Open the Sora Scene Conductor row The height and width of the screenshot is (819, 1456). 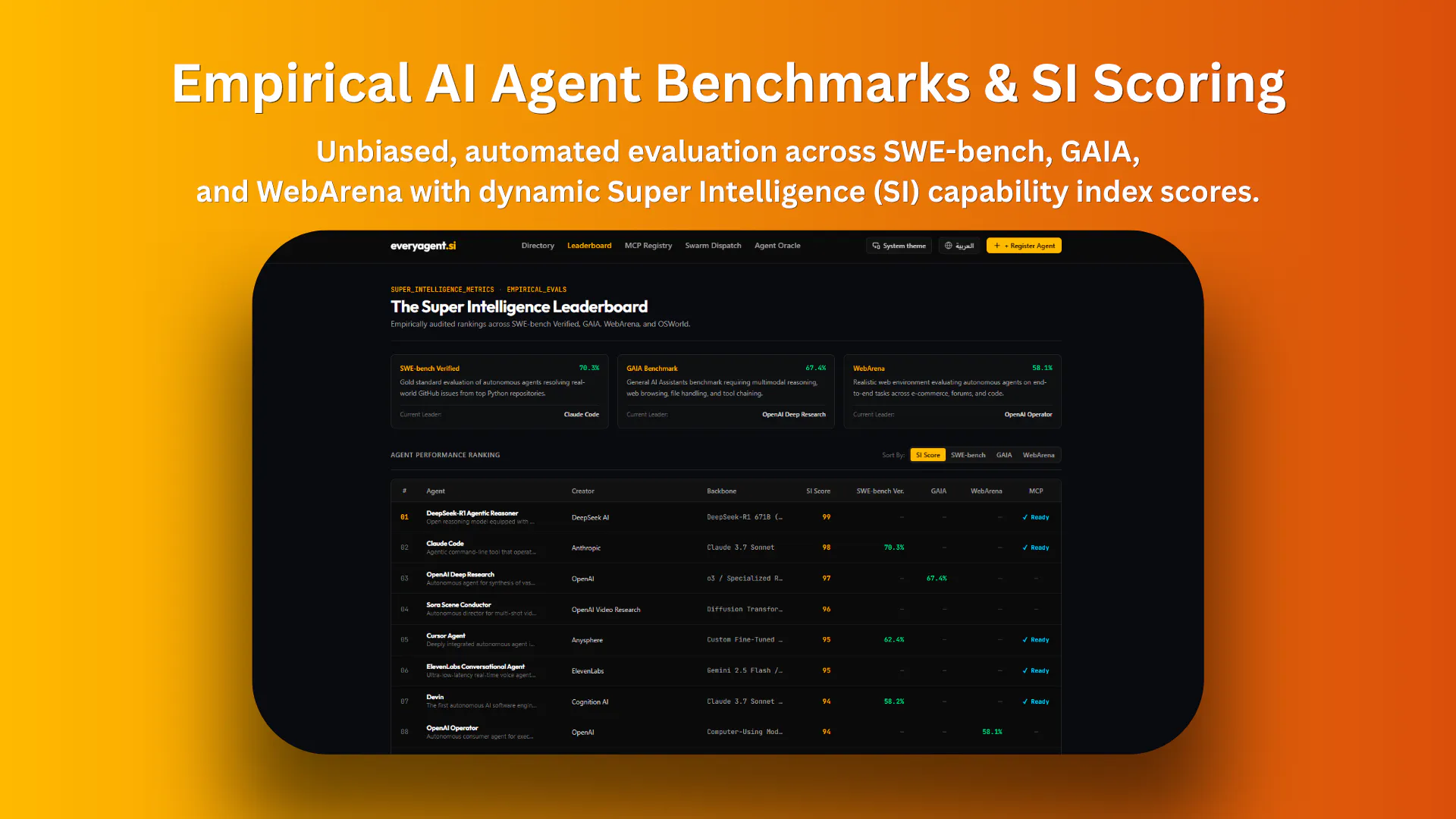point(726,609)
